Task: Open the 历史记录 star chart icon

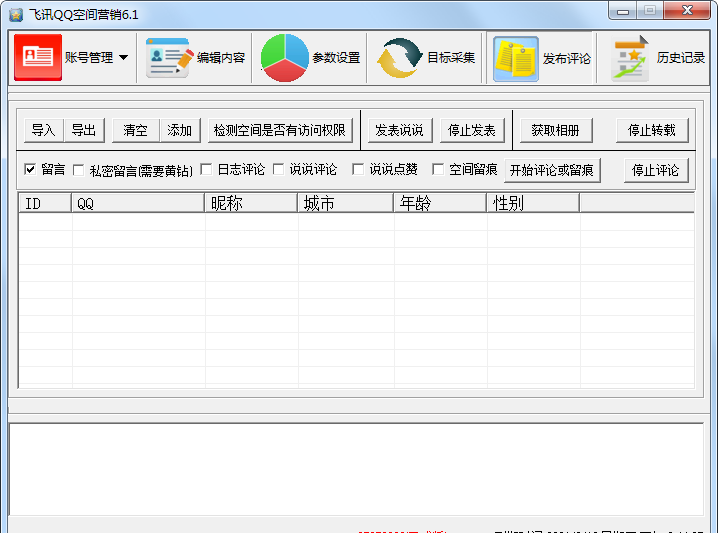Action: pos(630,59)
